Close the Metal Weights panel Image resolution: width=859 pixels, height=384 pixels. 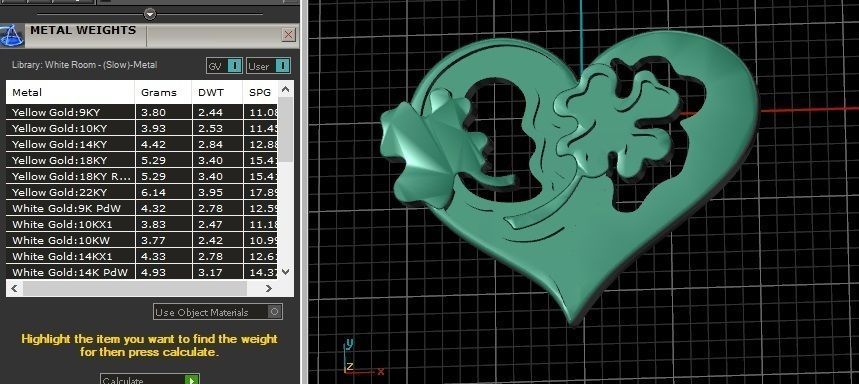289,35
